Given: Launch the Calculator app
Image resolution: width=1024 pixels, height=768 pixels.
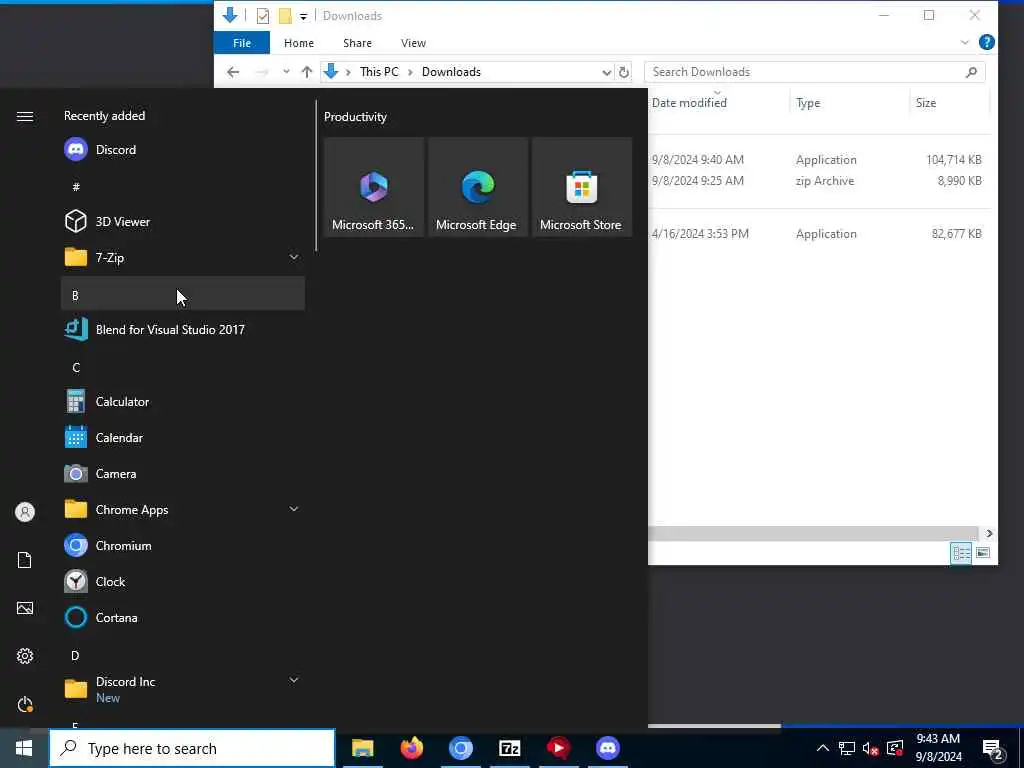Looking at the screenshot, I should coord(183,402).
